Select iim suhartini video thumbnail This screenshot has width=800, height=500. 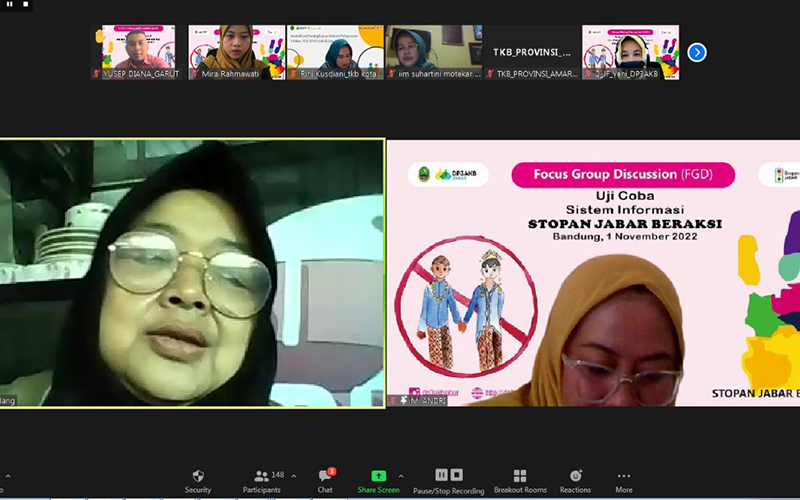click(x=434, y=52)
